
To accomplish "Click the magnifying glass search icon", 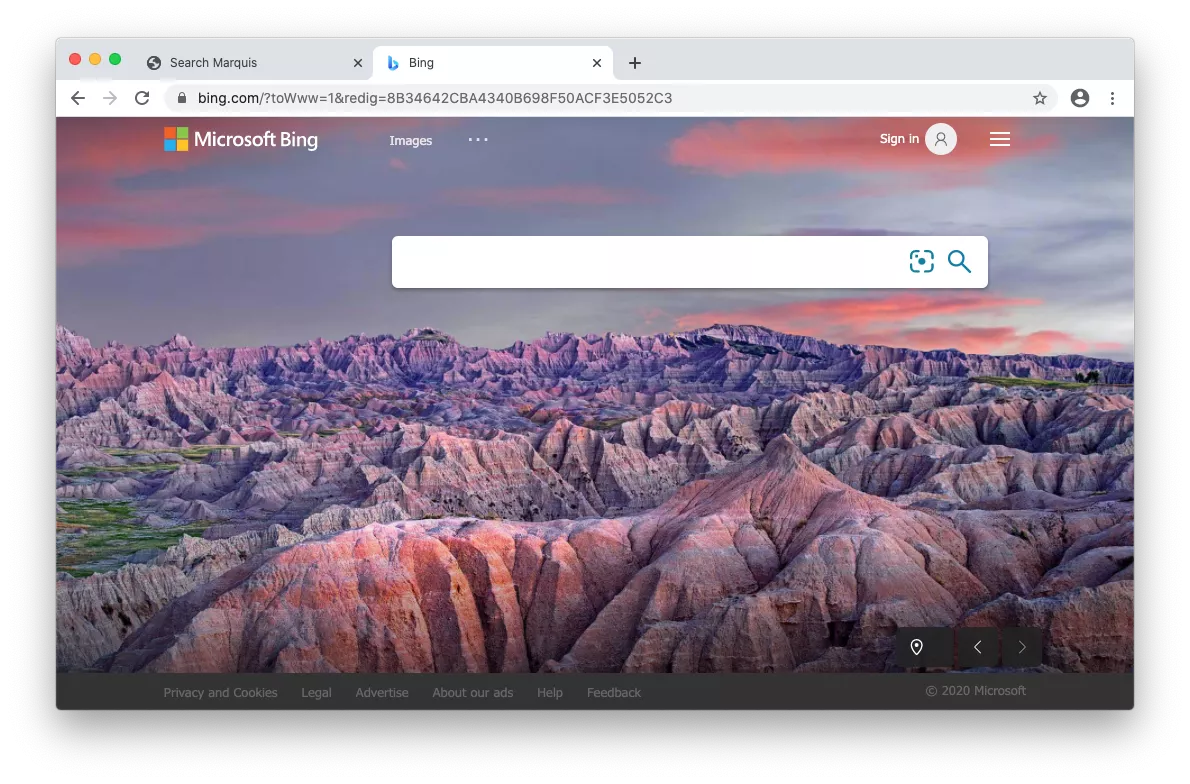I will click(959, 262).
